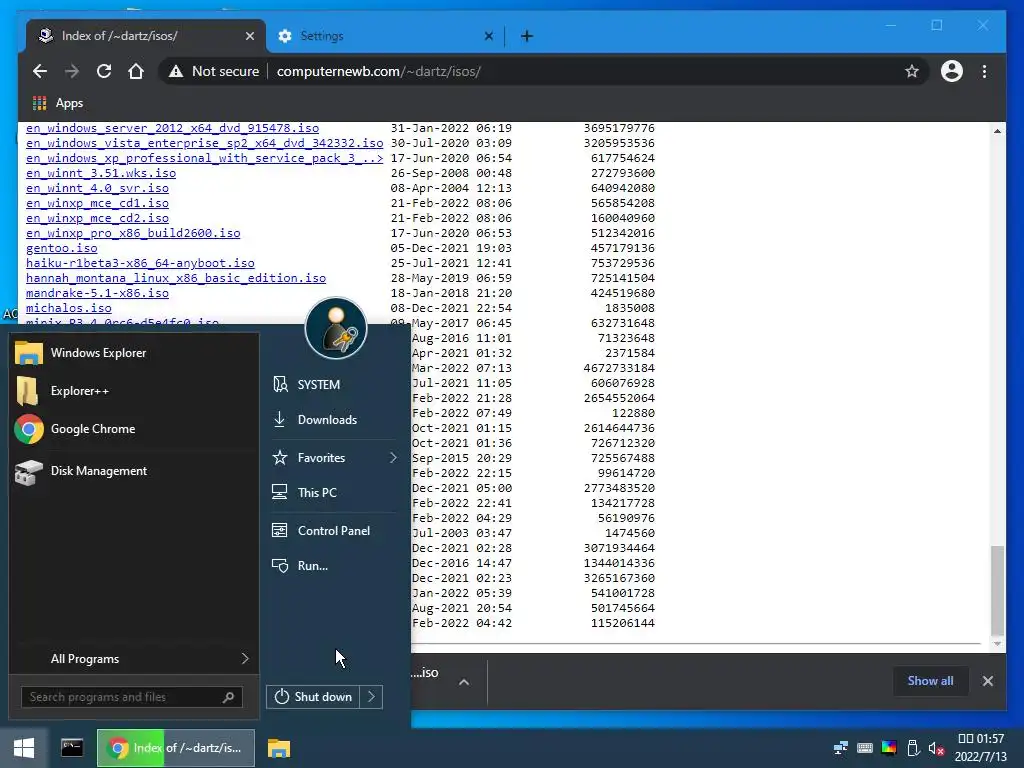
Task: Open Control Panel from Start menu
Action: click(x=333, y=531)
